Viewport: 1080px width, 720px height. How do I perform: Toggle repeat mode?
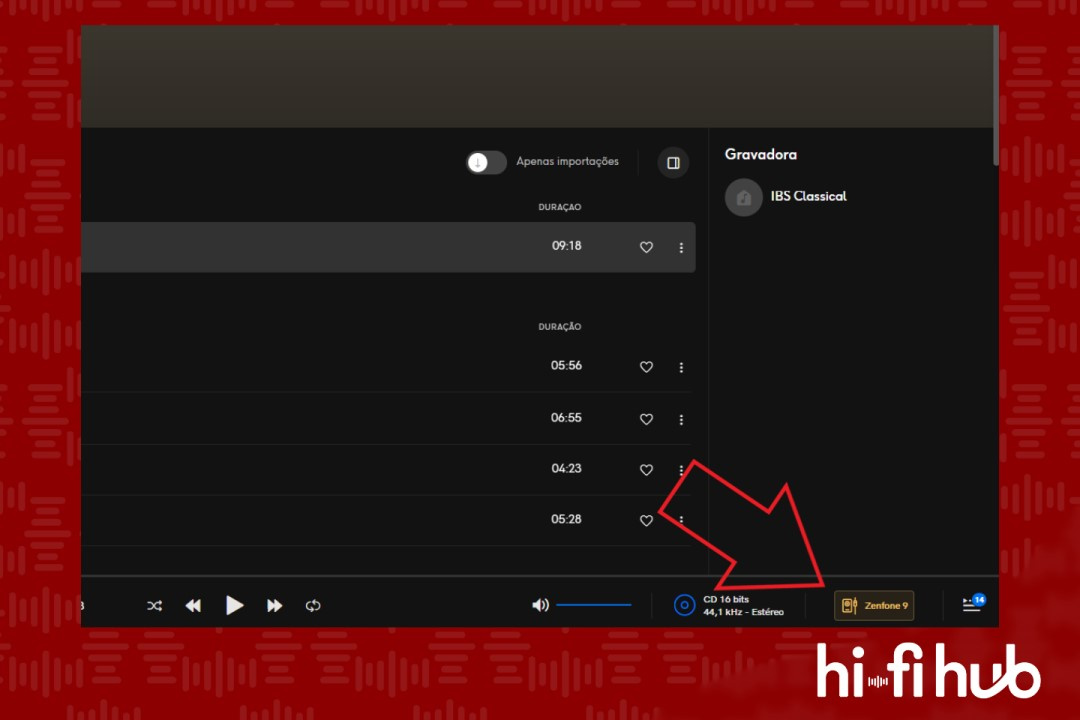coord(313,606)
